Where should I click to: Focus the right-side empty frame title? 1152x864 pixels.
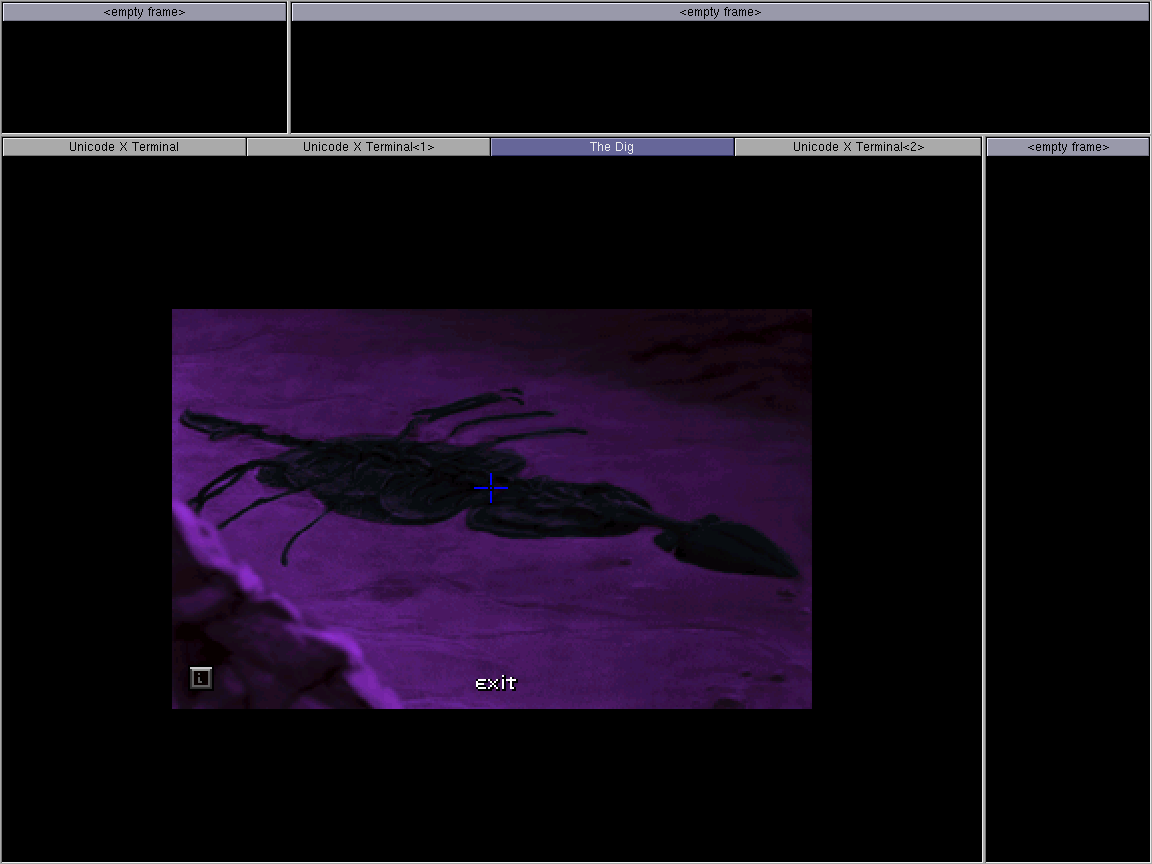[1068, 147]
